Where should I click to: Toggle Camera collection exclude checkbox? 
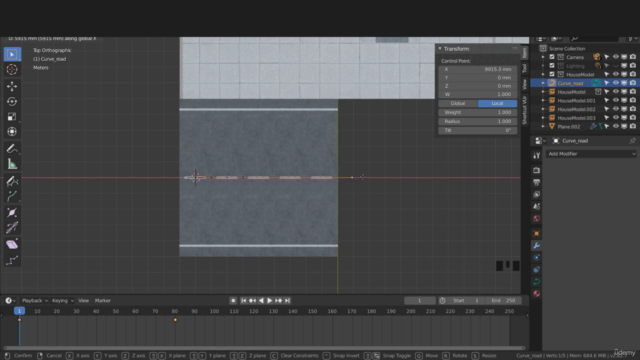pyautogui.click(x=552, y=57)
